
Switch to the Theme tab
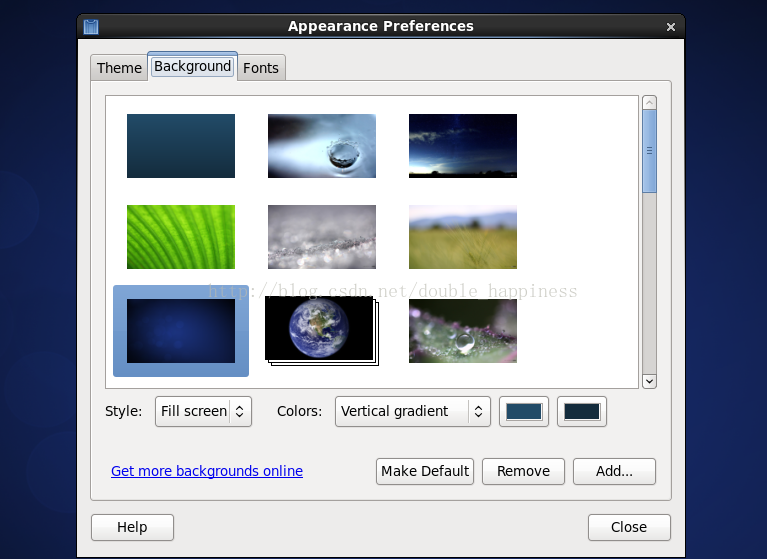(x=119, y=67)
